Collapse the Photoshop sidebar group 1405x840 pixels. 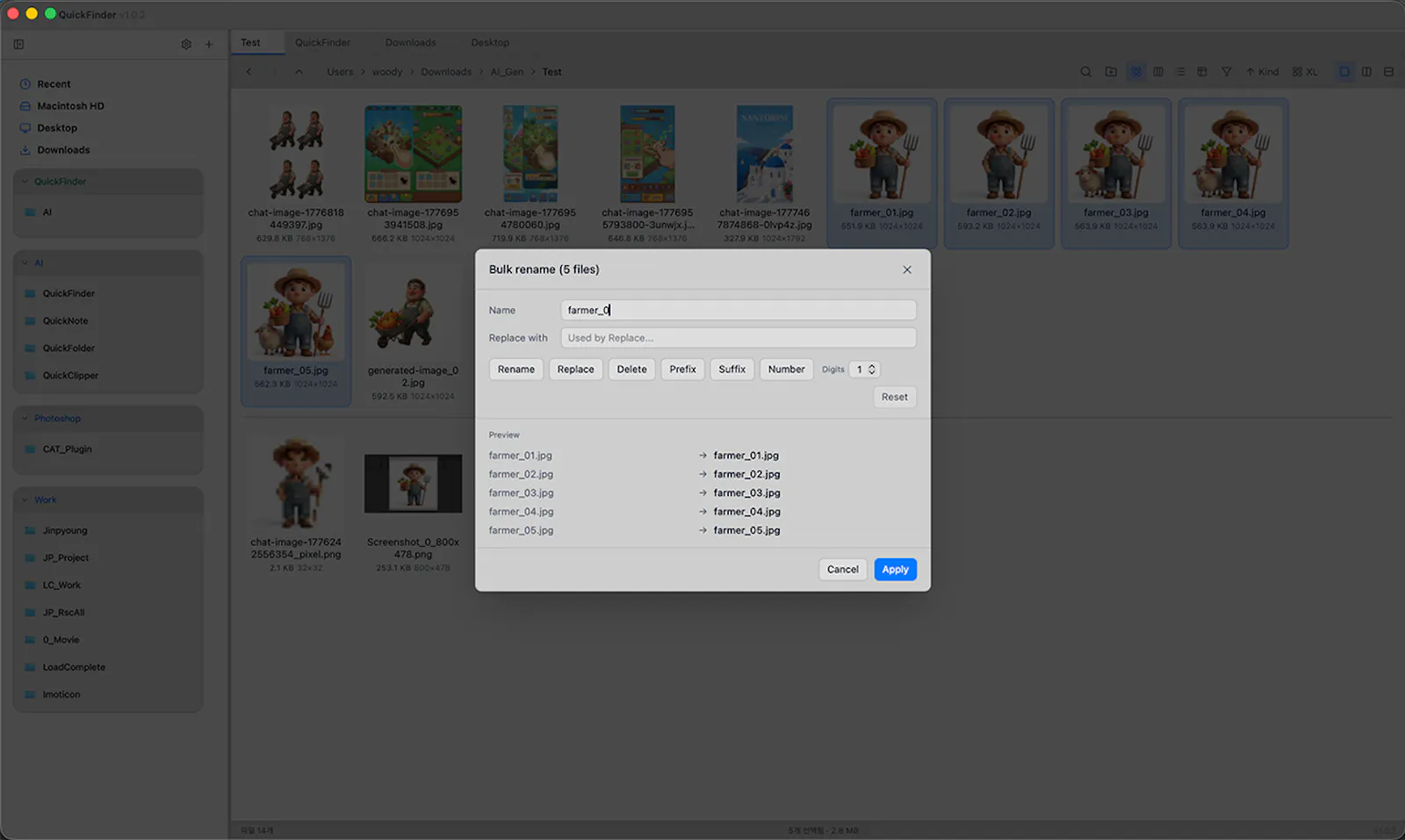[x=25, y=419]
